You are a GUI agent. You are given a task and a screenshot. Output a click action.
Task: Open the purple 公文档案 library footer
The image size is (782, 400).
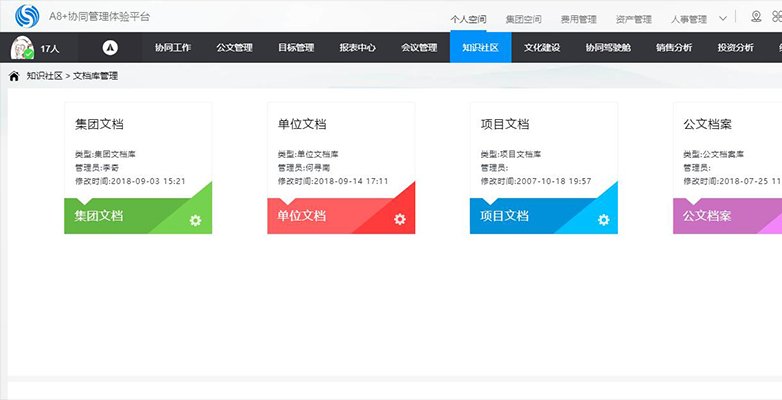(728, 216)
